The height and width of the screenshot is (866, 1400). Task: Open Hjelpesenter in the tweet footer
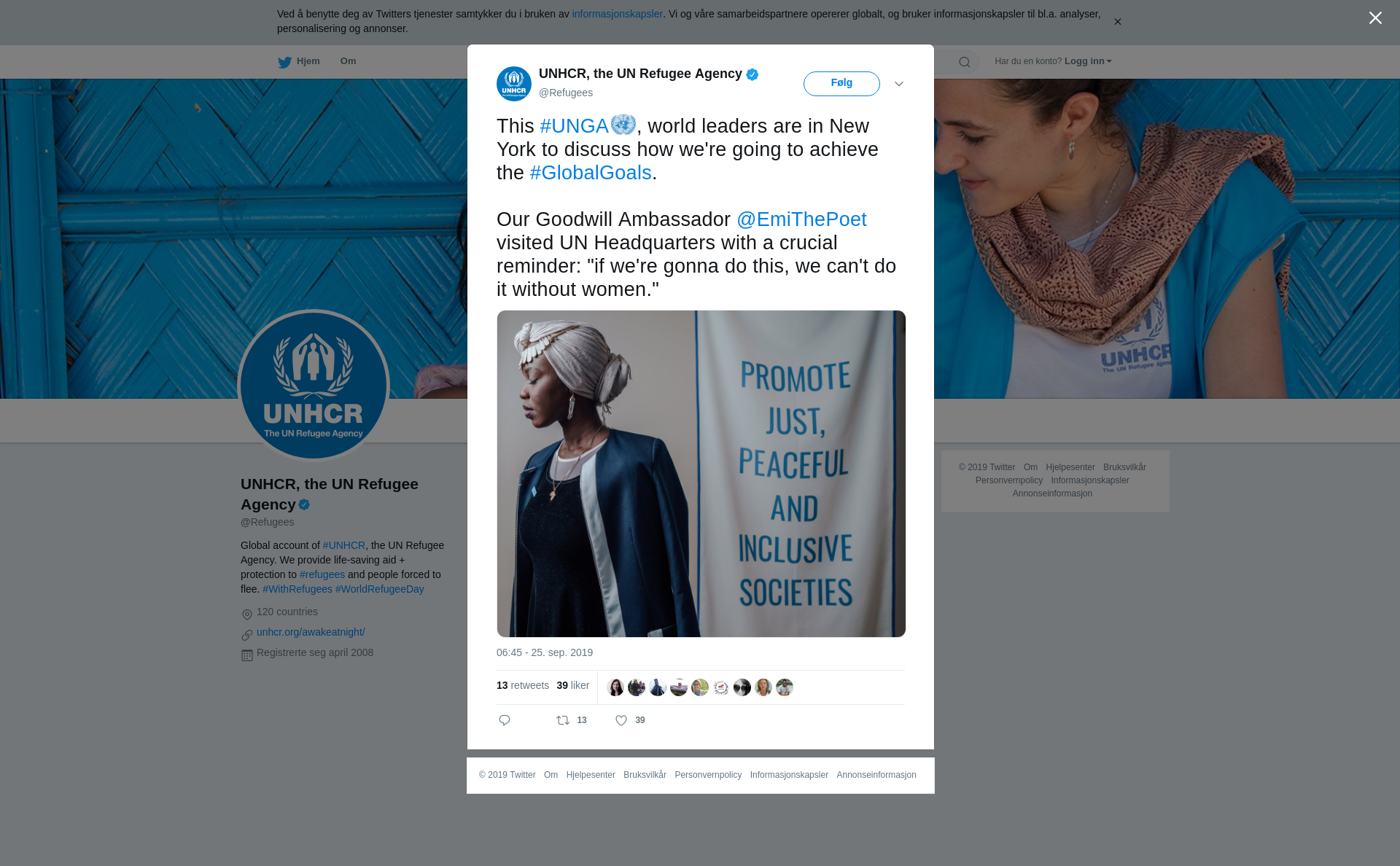(591, 775)
